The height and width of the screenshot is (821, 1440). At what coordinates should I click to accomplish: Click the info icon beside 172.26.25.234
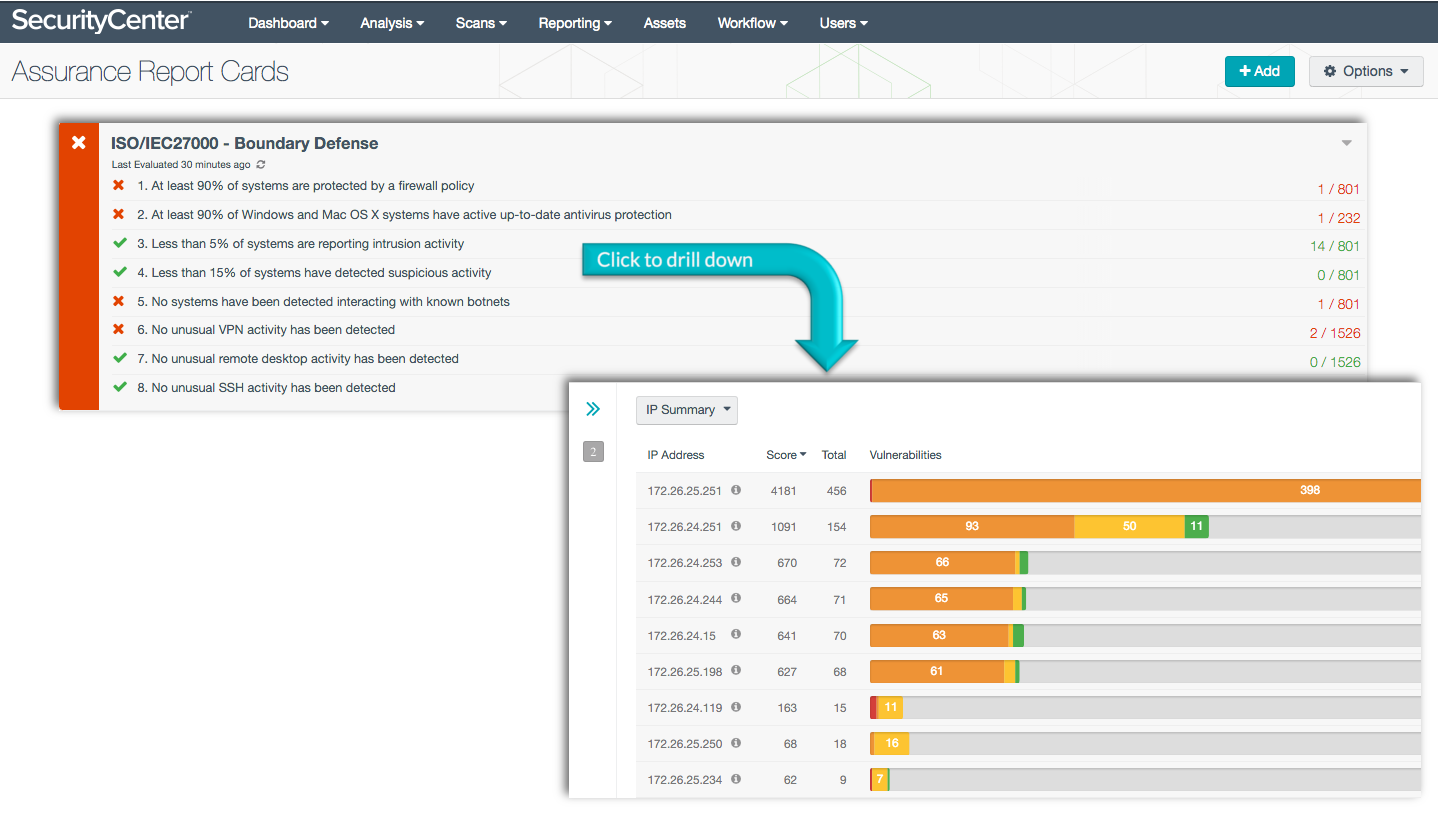click(736, 778)
